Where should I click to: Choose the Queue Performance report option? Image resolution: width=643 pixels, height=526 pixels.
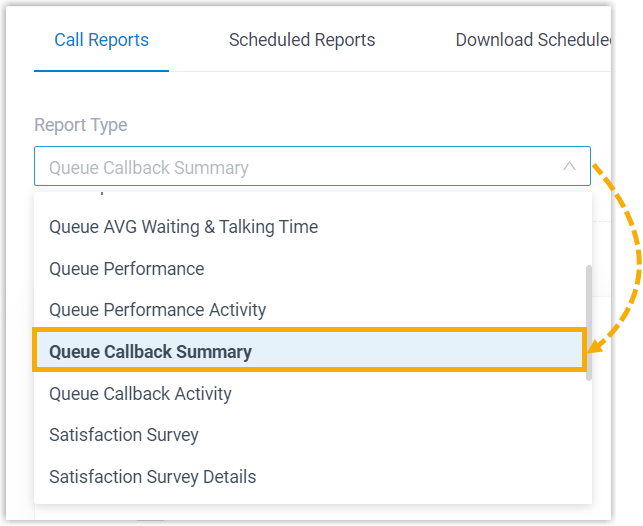[126, 269]
